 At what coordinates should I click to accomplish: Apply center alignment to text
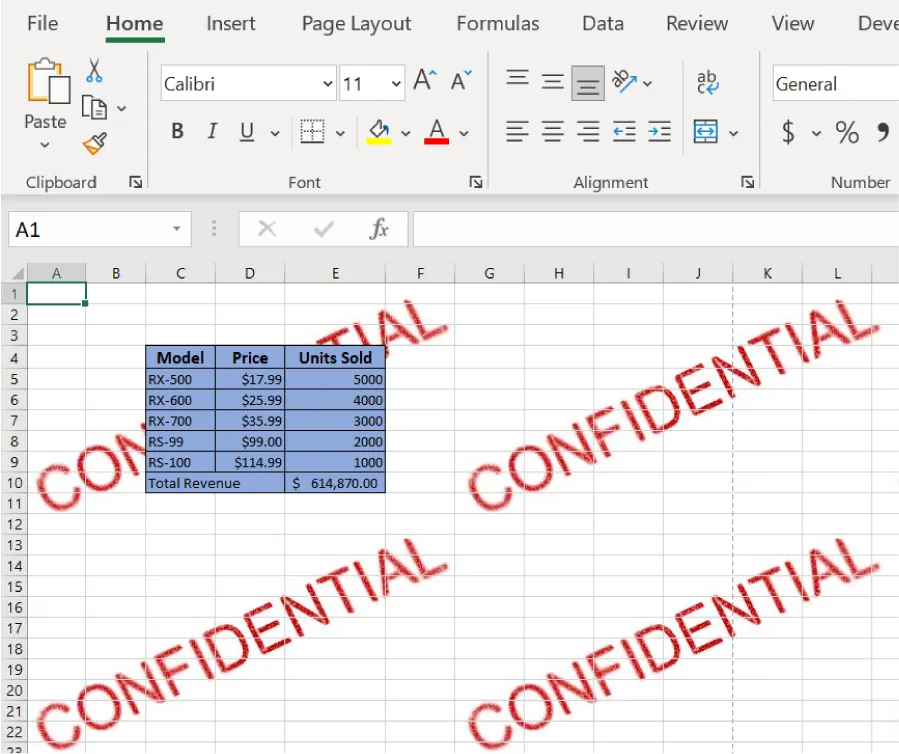(550, 131)
